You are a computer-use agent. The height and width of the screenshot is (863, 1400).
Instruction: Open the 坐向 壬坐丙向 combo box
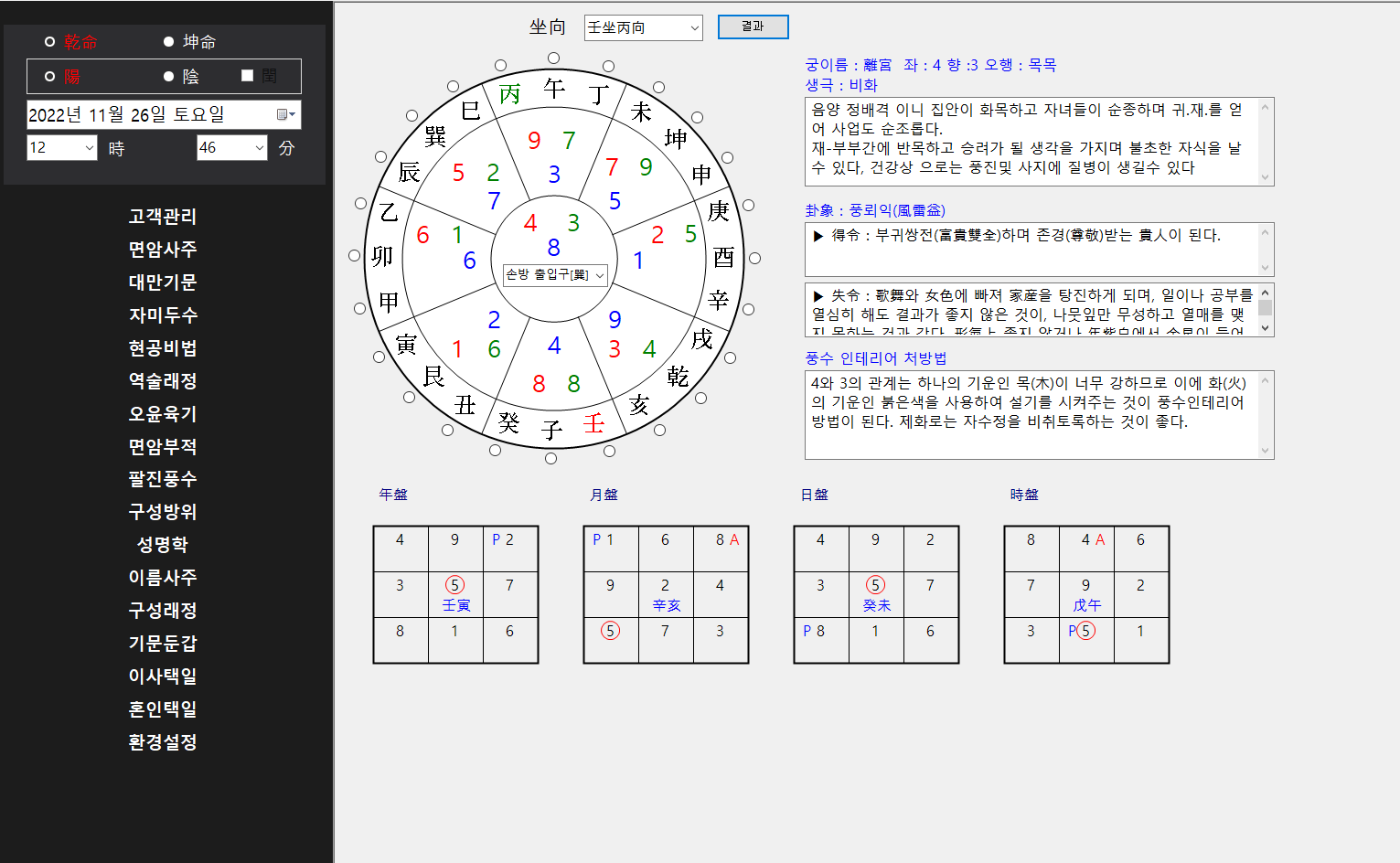[643, 27]
